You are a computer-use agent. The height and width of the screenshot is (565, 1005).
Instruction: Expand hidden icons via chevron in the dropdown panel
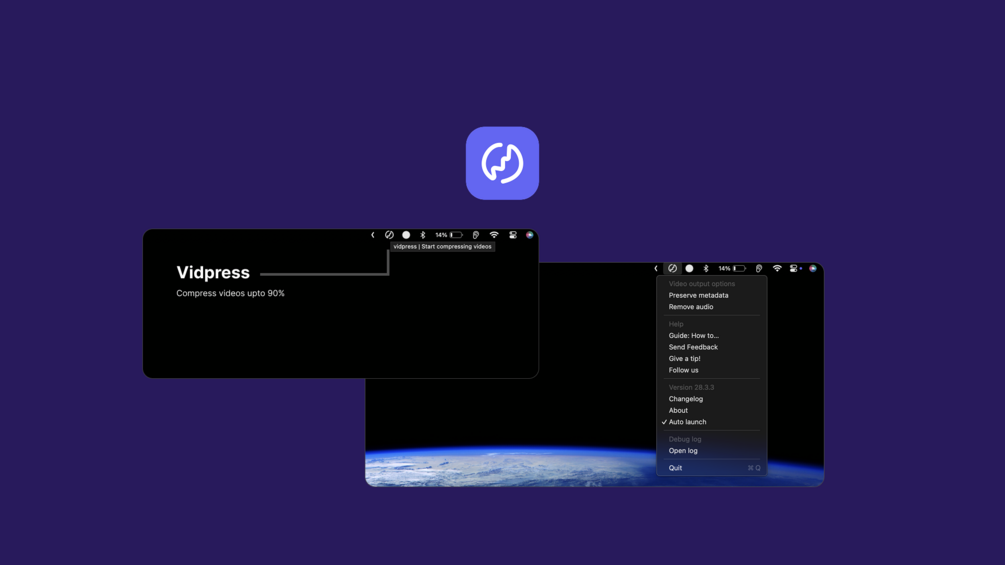[x=656, y=268]
